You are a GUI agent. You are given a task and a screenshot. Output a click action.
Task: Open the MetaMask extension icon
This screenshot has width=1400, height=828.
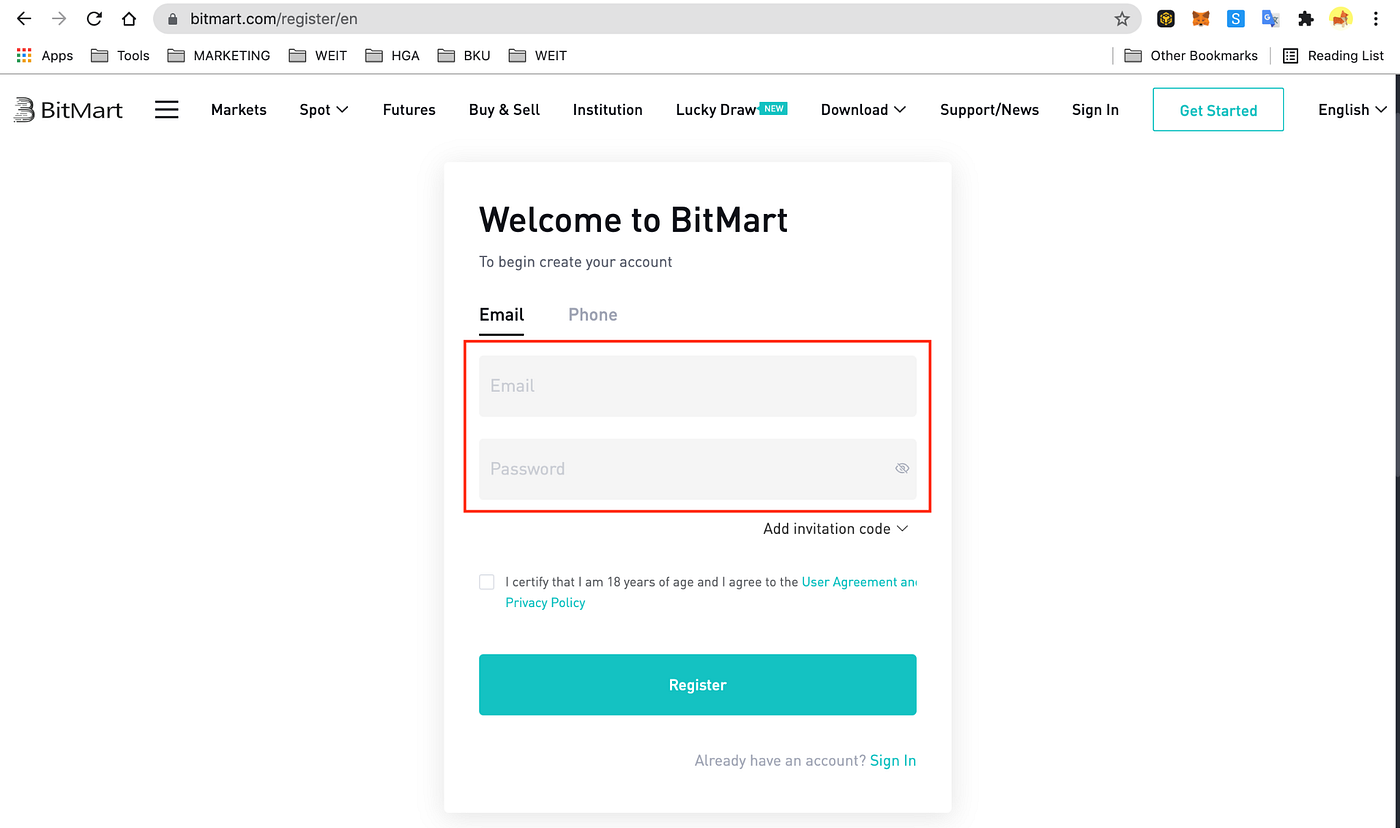click(x=1200, y=18)
